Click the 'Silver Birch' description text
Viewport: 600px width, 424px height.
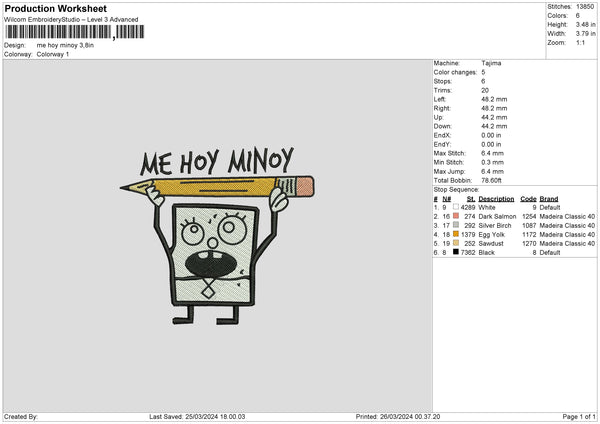pos(495,226)
